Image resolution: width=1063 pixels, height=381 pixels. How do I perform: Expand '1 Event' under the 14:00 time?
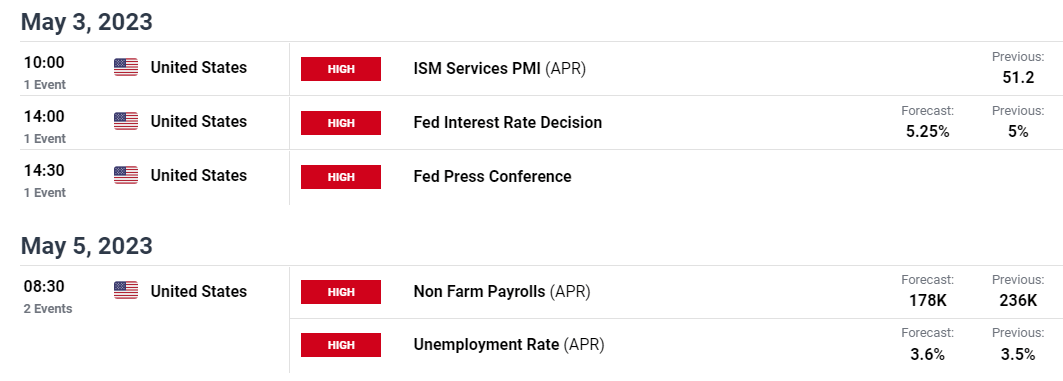(x=45, y=139)
